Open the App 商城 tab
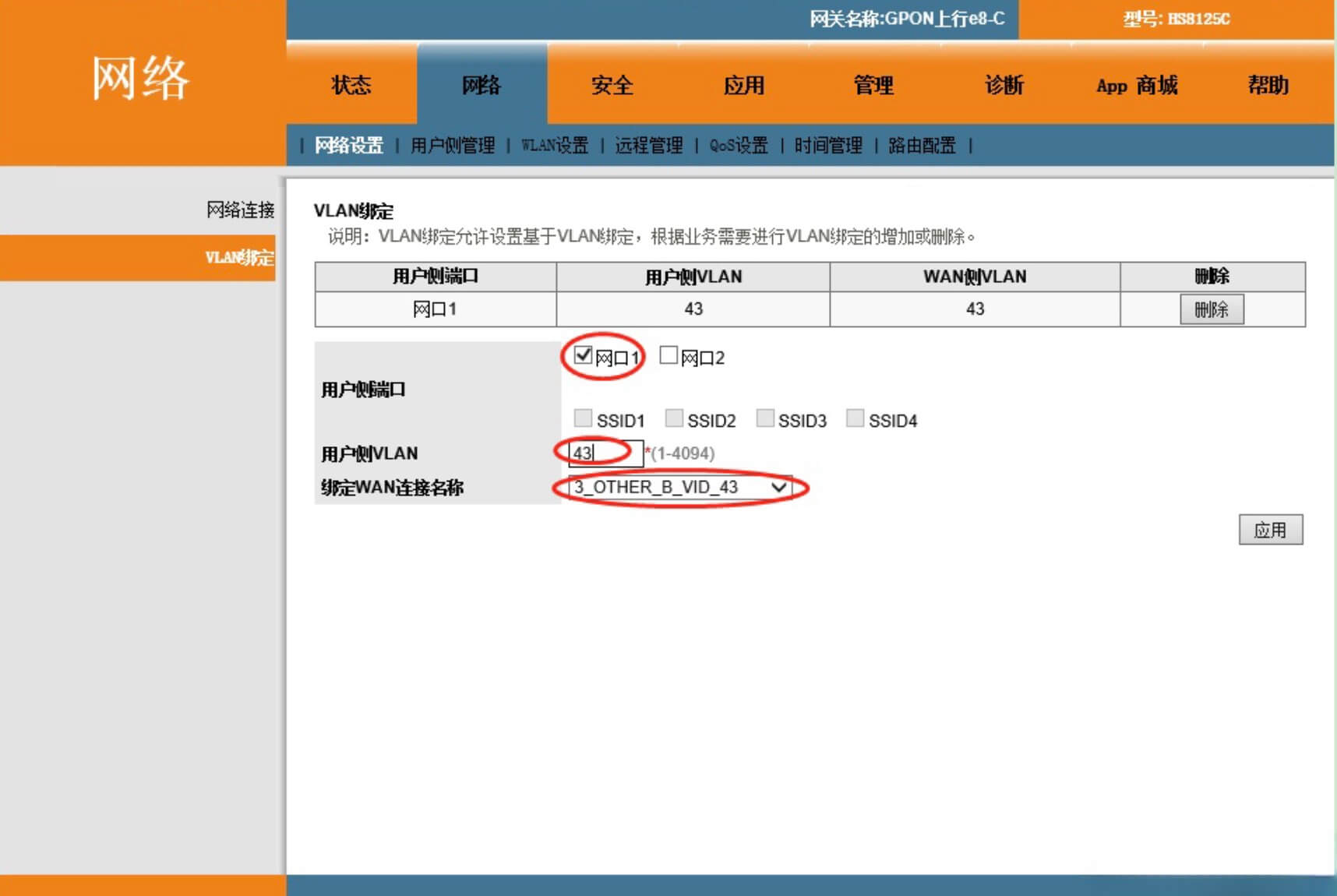This screenshot has height=896, width=1337. point(1136,86)
